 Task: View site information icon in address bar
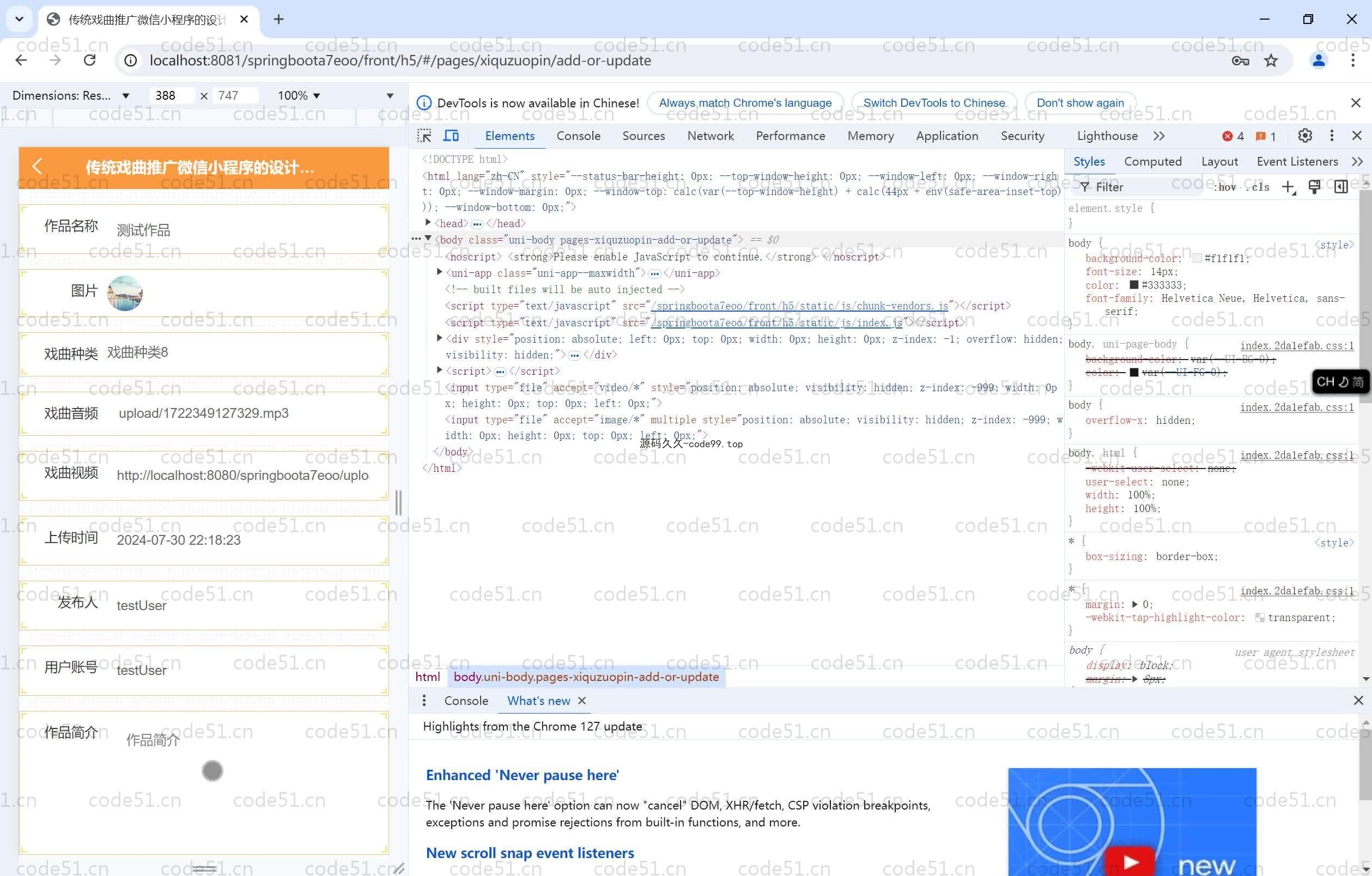[131, 60]
